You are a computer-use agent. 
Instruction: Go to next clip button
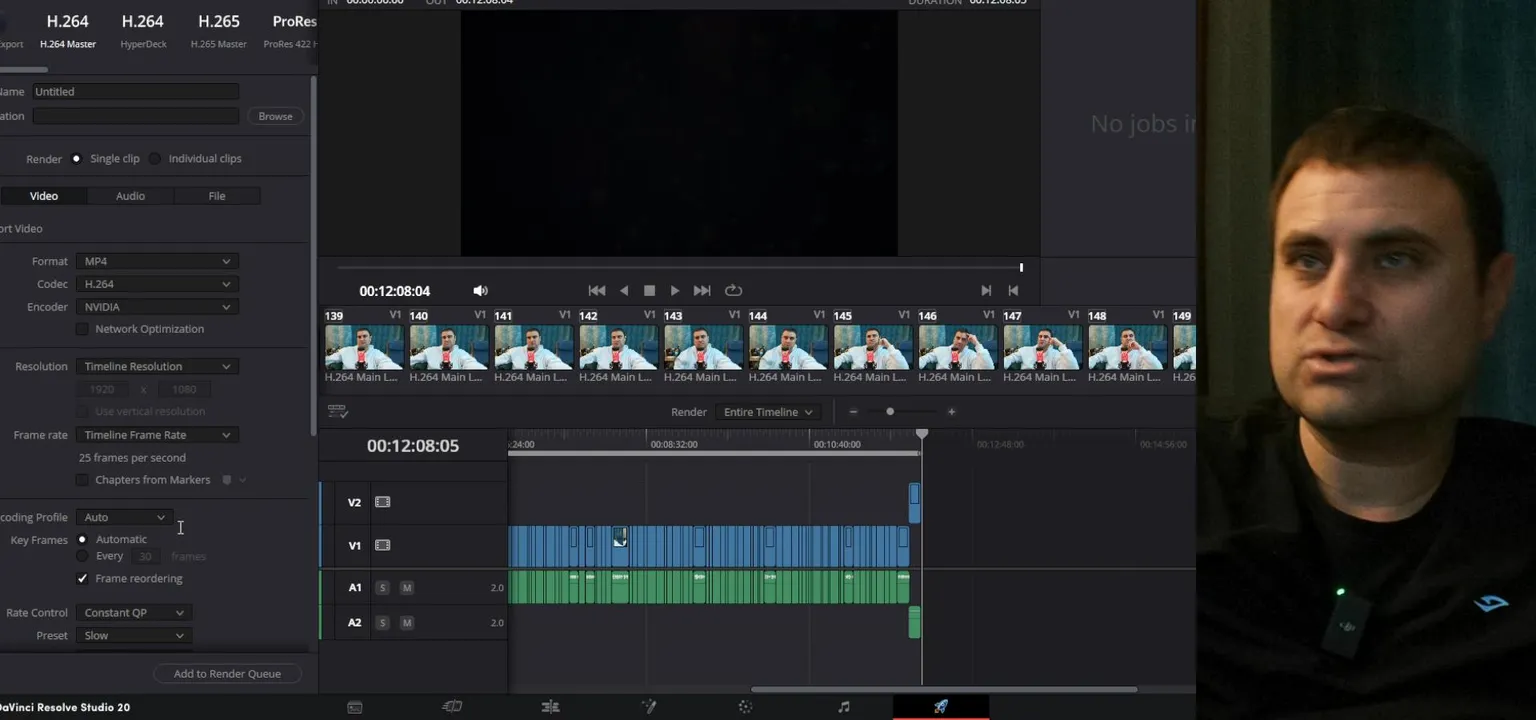click(x=986, y=291)
